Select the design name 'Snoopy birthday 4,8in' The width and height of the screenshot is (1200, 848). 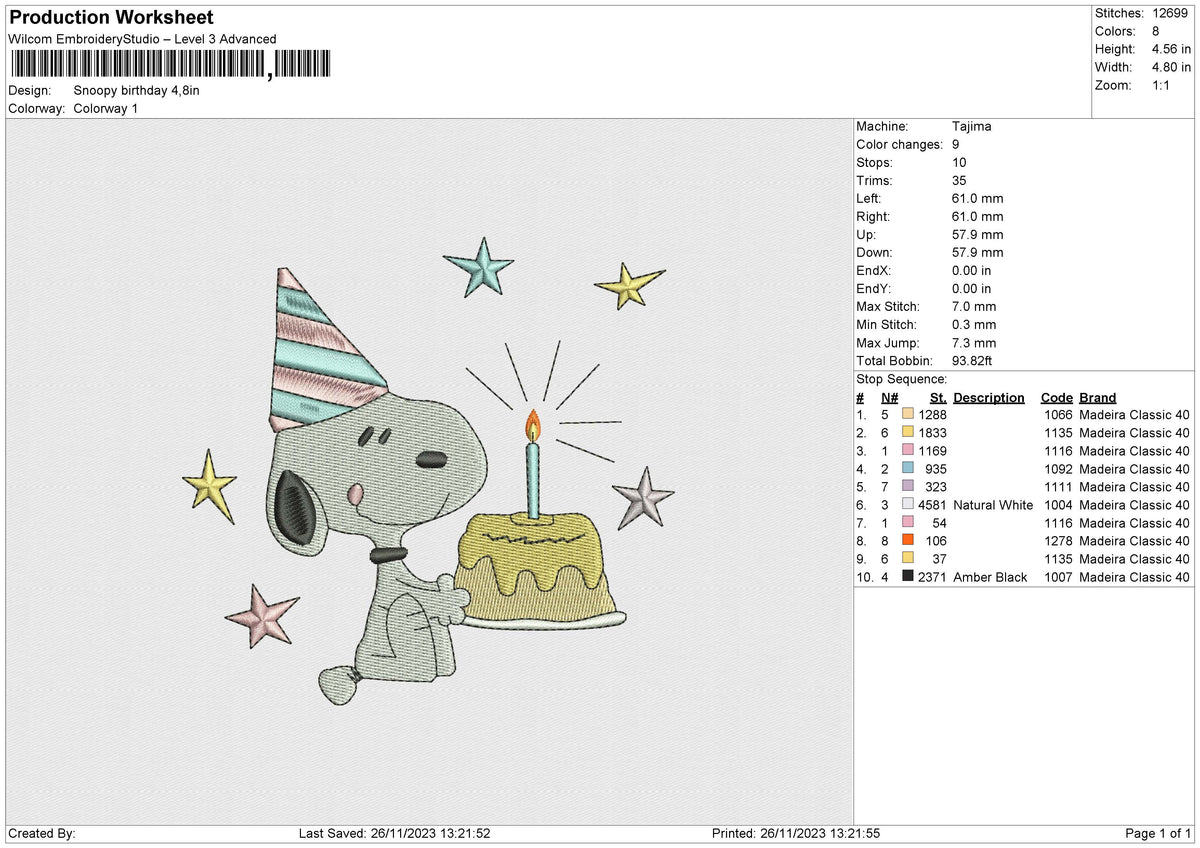[x=137, y=90]
